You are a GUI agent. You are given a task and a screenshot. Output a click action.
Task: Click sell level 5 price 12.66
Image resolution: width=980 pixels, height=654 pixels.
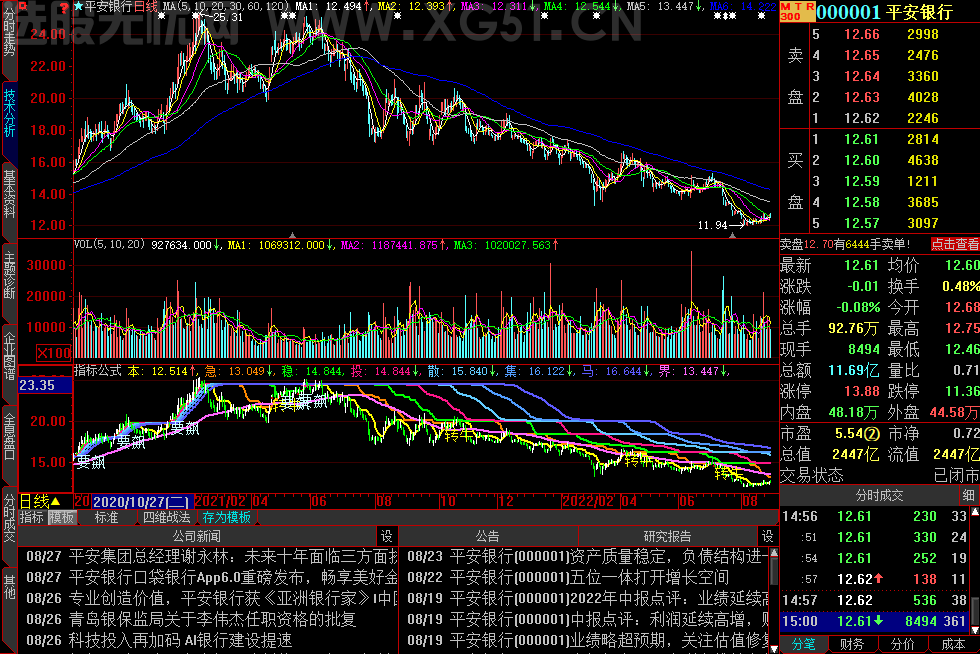pyautogui.click(x=862, y=34)
